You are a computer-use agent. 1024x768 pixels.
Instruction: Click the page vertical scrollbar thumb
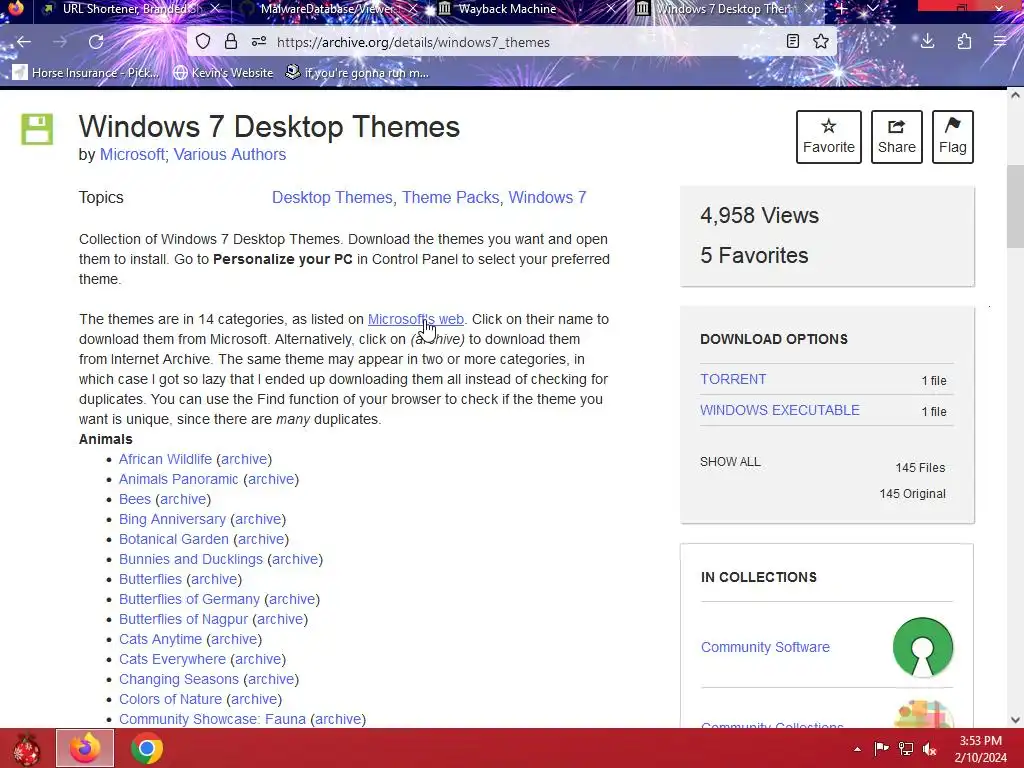[1015, 206]
